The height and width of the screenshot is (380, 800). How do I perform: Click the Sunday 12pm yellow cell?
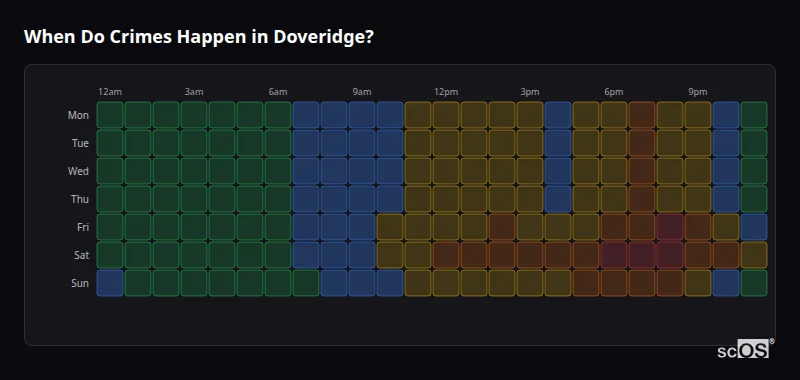click(x=446, y=283)
